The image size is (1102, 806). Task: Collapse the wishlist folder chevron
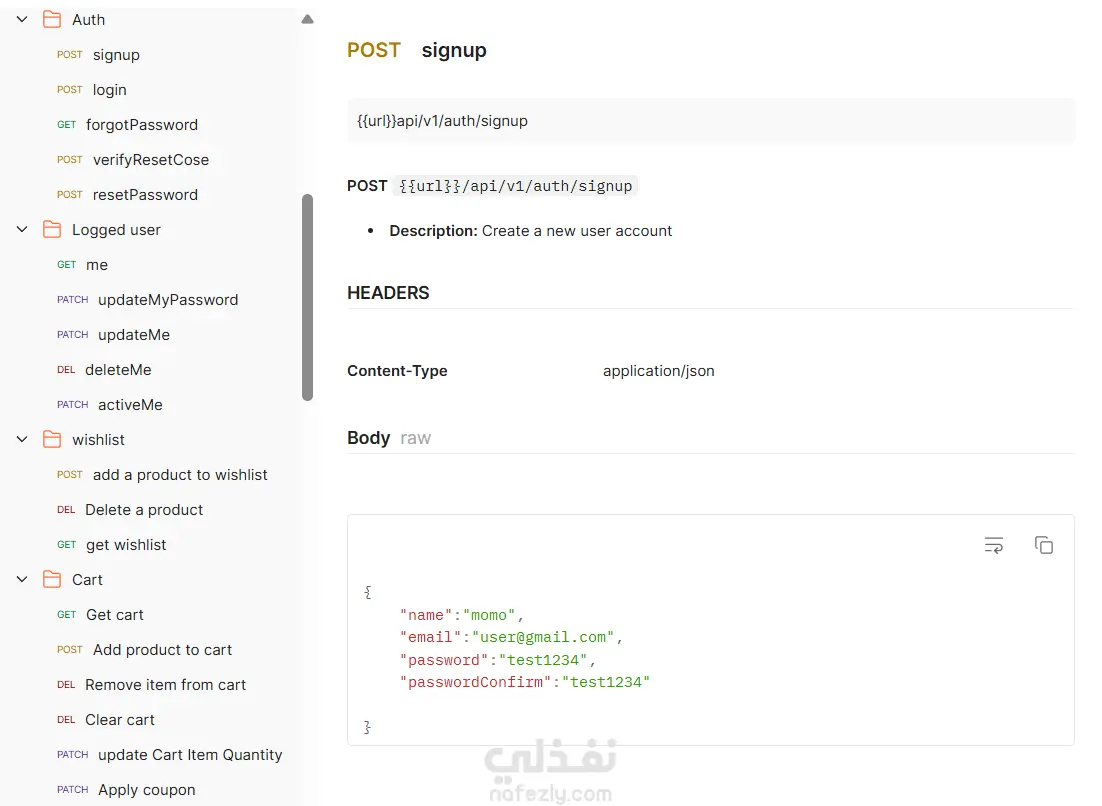(x=22, y=440)
